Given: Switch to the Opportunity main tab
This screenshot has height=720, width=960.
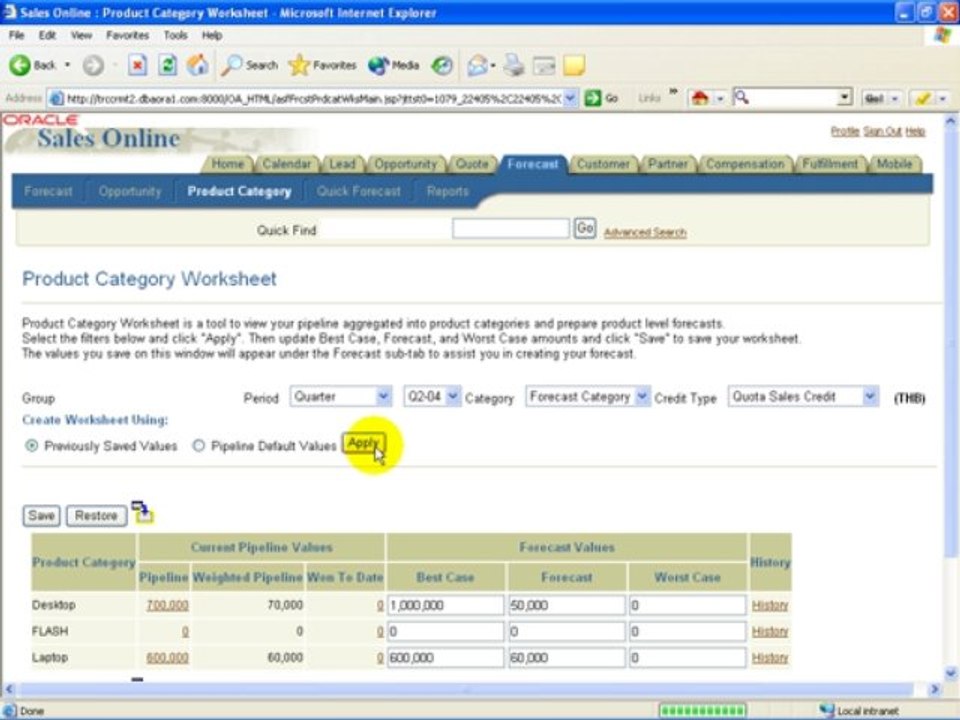Looking at the screenshot, I should tap(405, 164).
